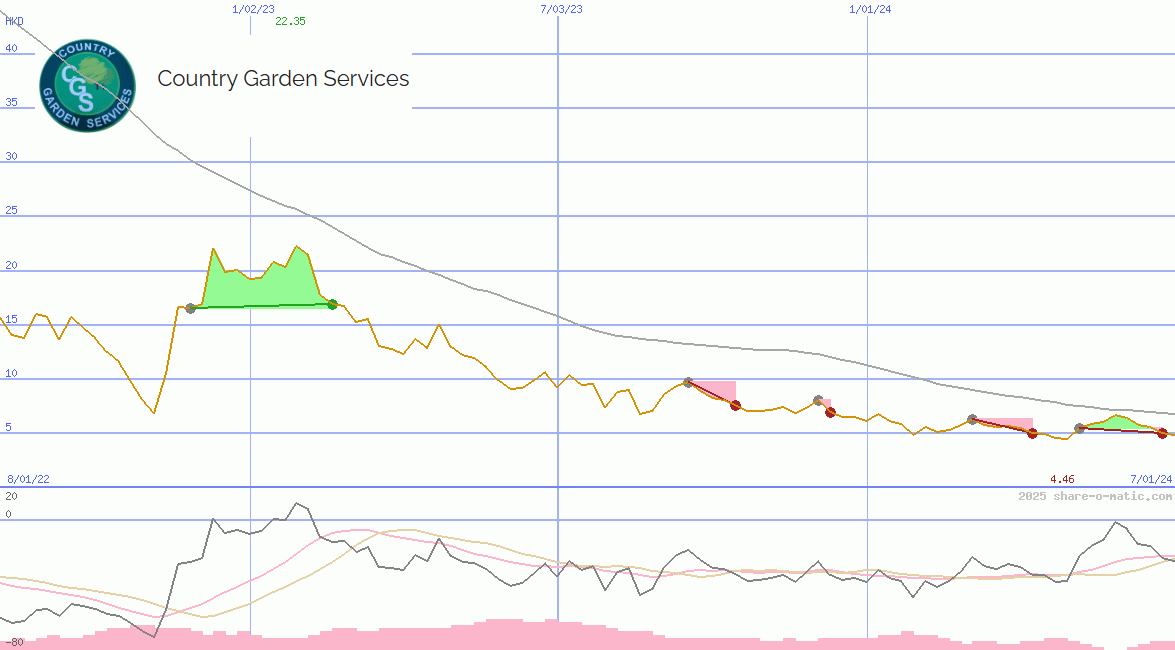Click the '2025 share-o-matic.com' credit text

[1095, 496]
